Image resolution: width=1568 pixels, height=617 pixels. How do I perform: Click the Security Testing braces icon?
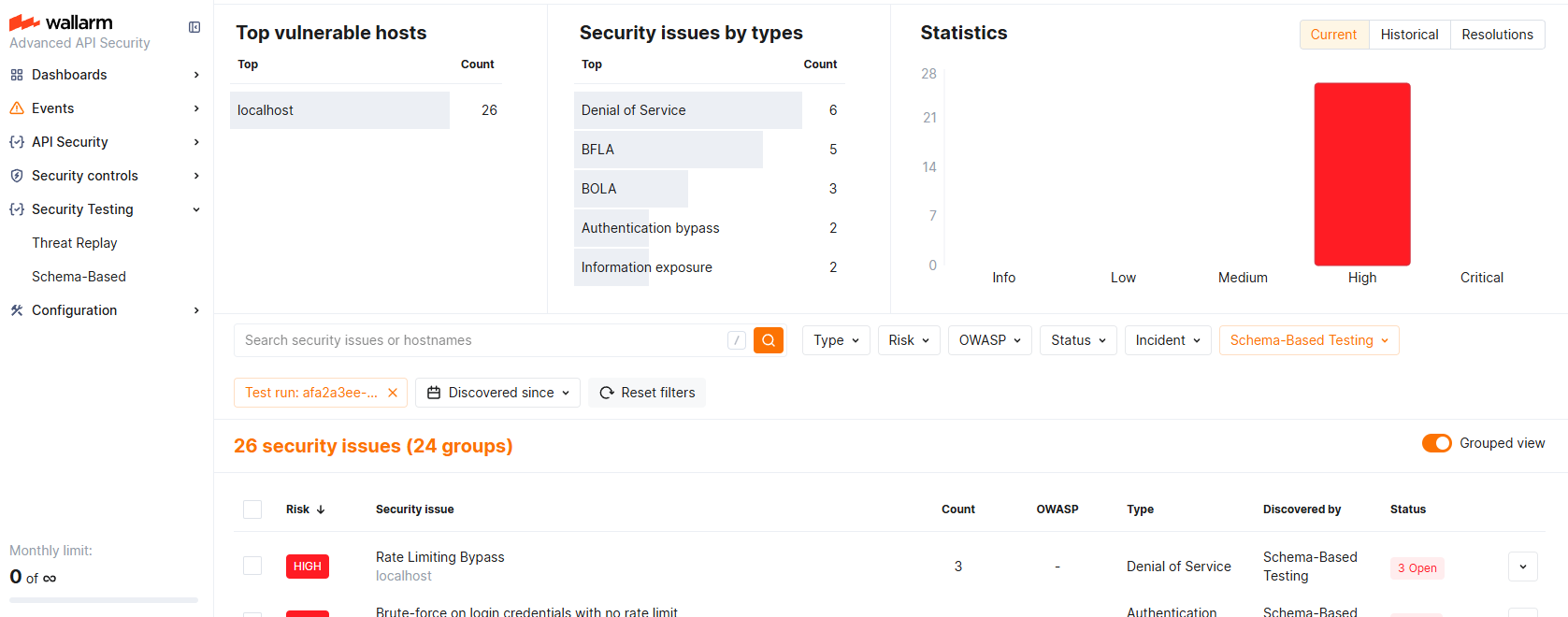pos(17,209)
